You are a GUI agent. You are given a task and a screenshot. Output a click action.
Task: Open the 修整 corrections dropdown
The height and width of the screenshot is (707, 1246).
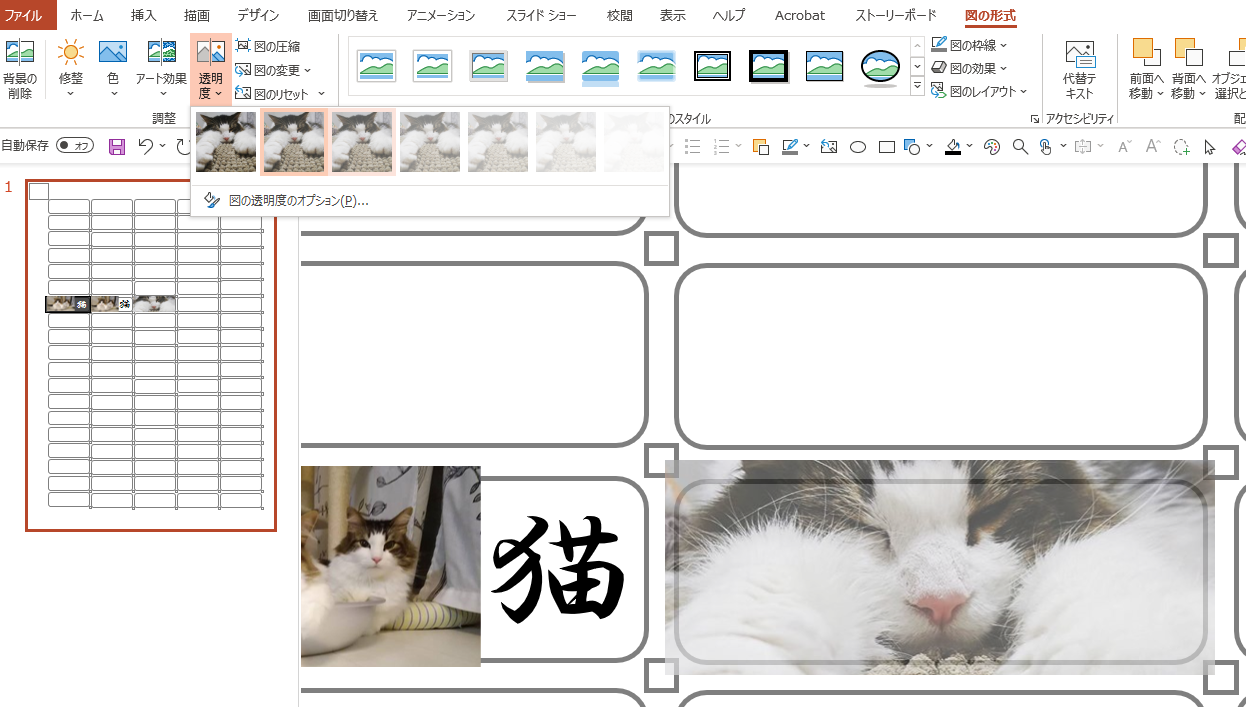(71, 70)
